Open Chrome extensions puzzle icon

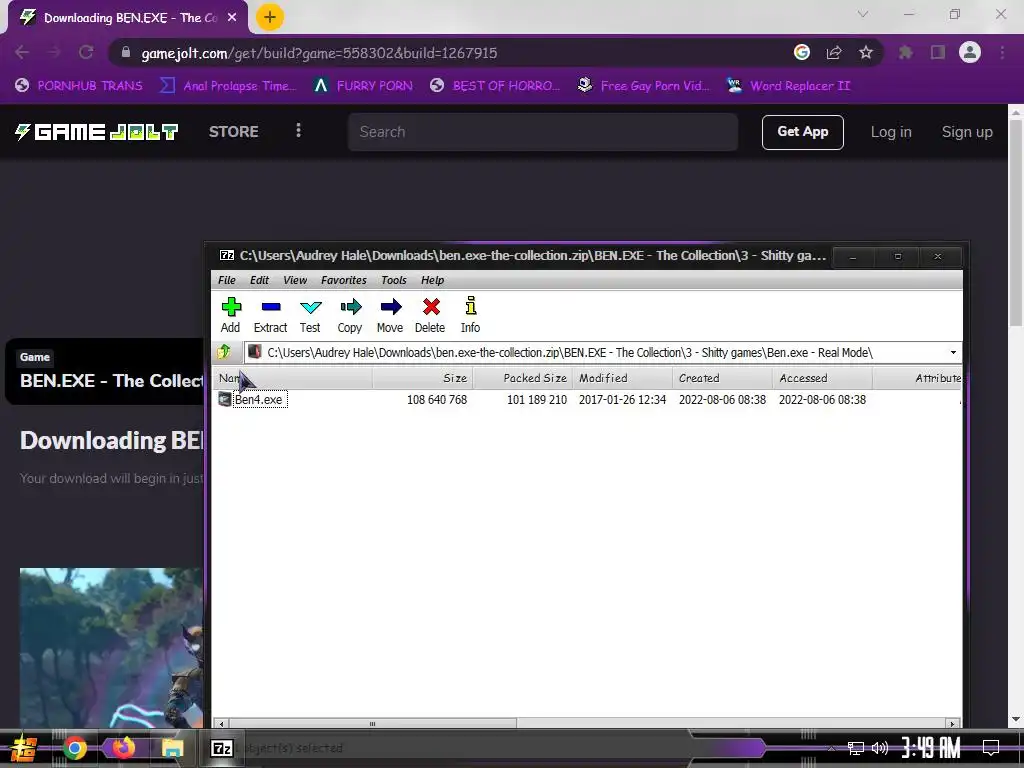tap(906, 52)
